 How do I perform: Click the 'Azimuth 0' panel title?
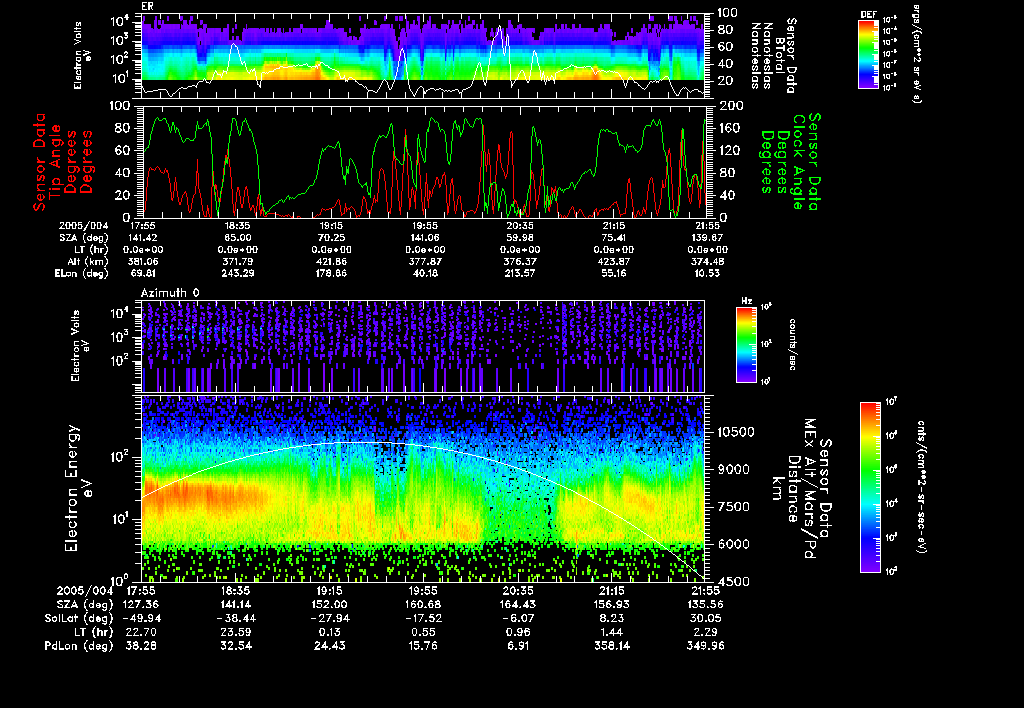click(x=170, y=293)
